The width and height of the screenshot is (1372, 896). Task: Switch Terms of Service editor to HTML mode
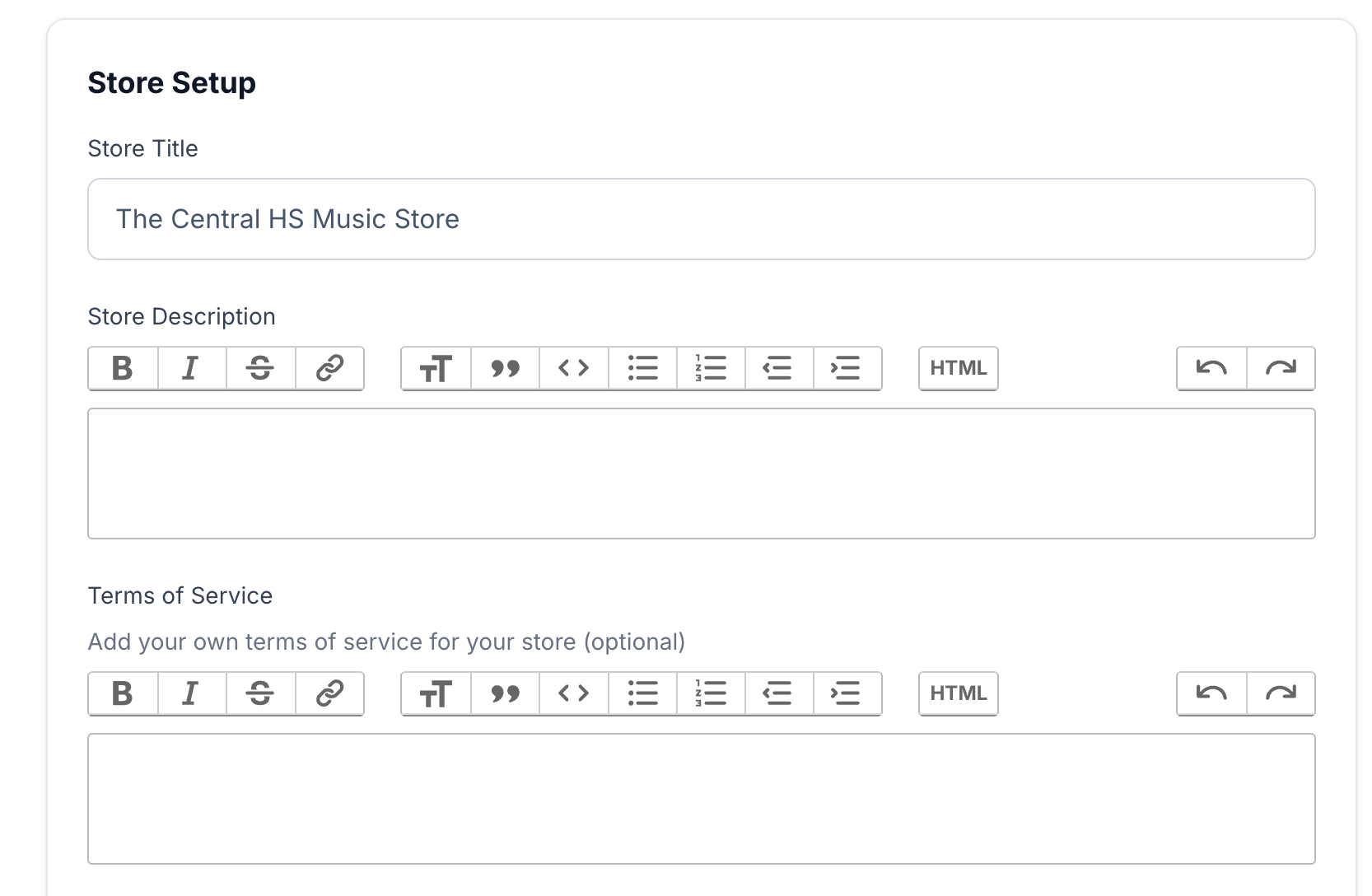958,693
